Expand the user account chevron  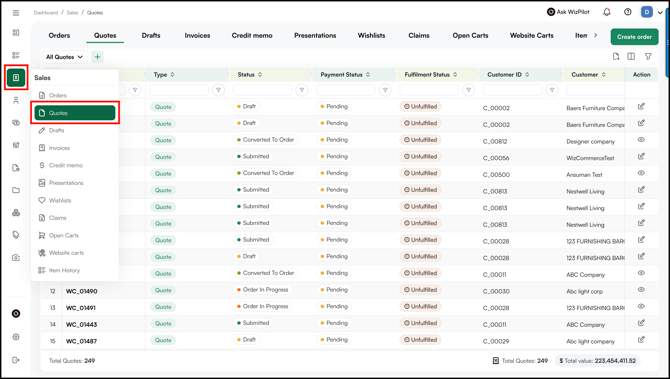(x=661, y=13)
